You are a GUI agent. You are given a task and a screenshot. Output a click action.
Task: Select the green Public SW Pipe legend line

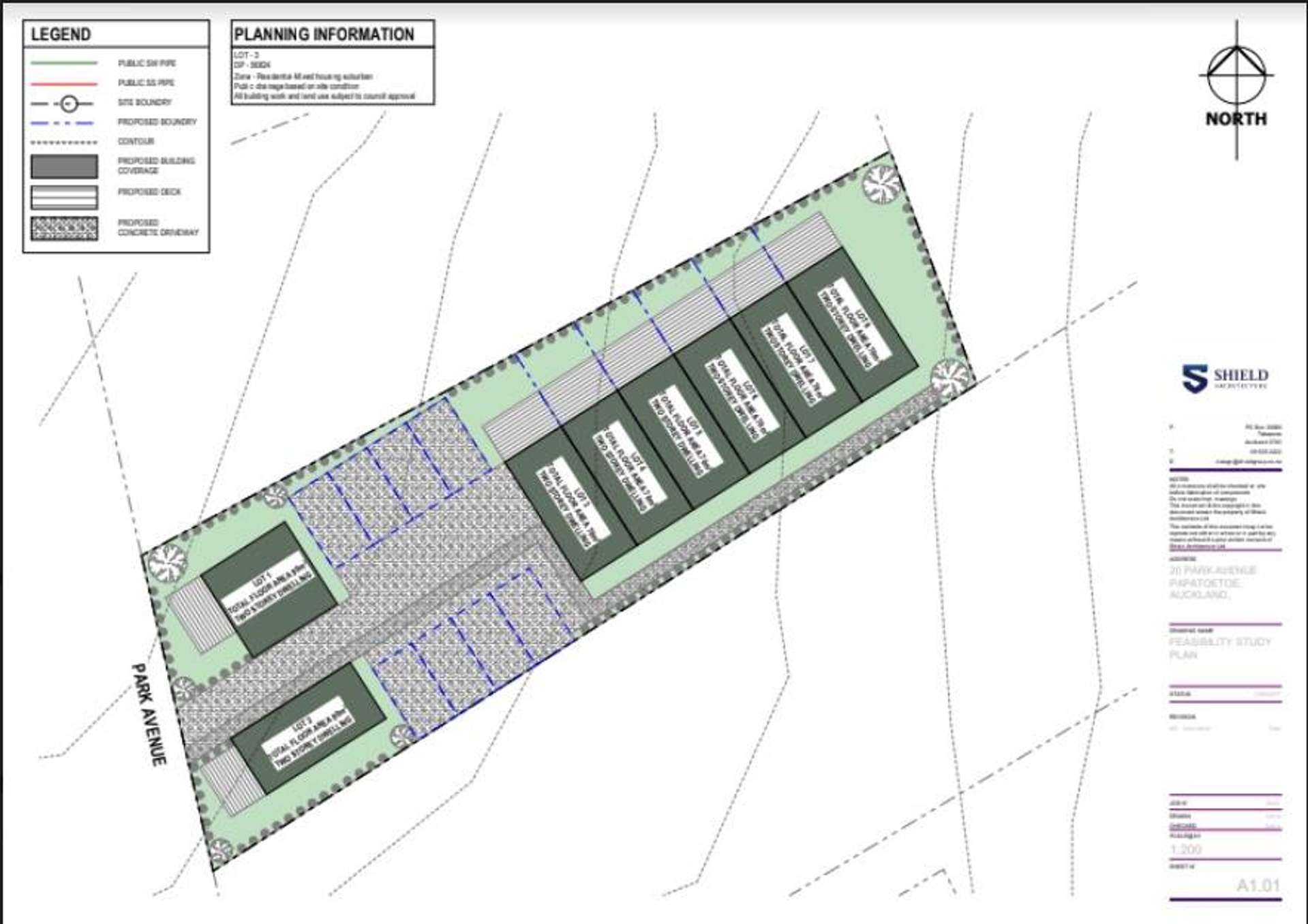(64, 63)
